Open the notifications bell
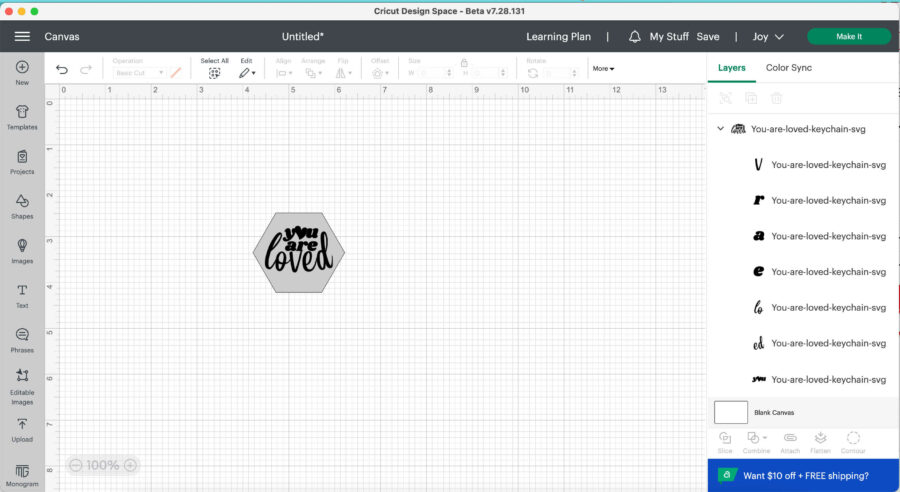Viewport: 900px width, 492px height. click(634, 37)
